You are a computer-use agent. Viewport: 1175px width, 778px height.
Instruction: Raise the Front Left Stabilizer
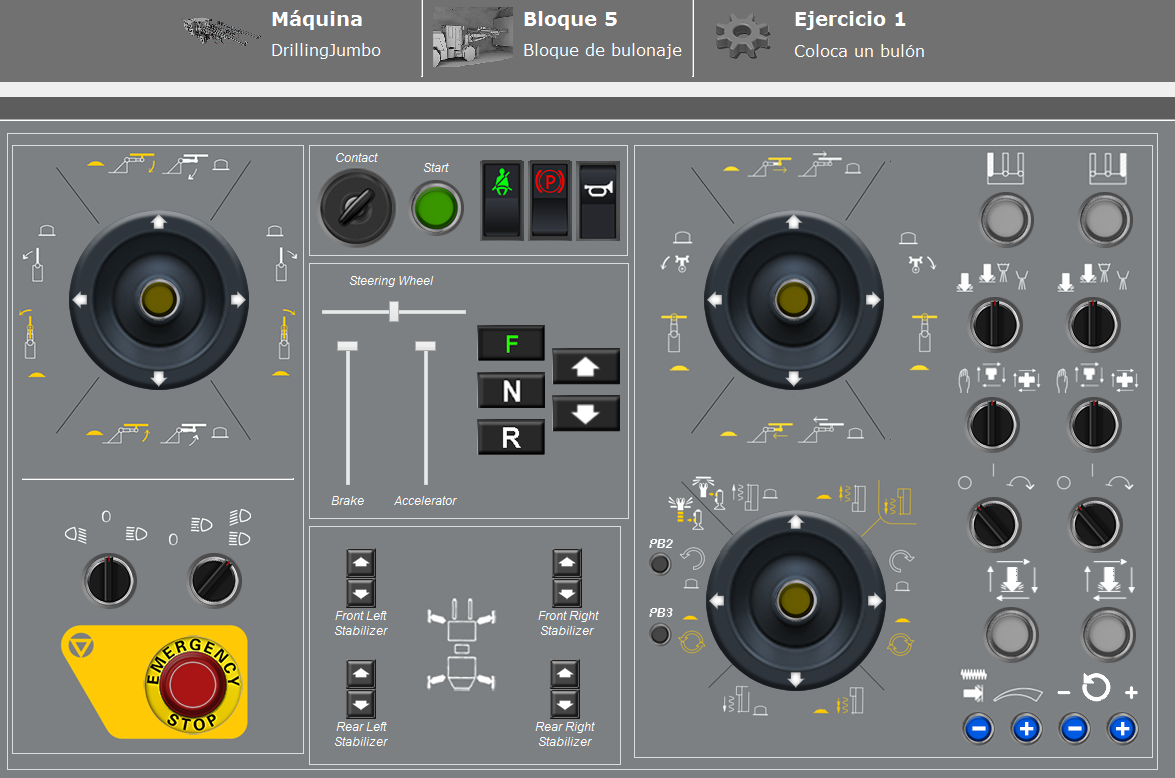(361, 563)
